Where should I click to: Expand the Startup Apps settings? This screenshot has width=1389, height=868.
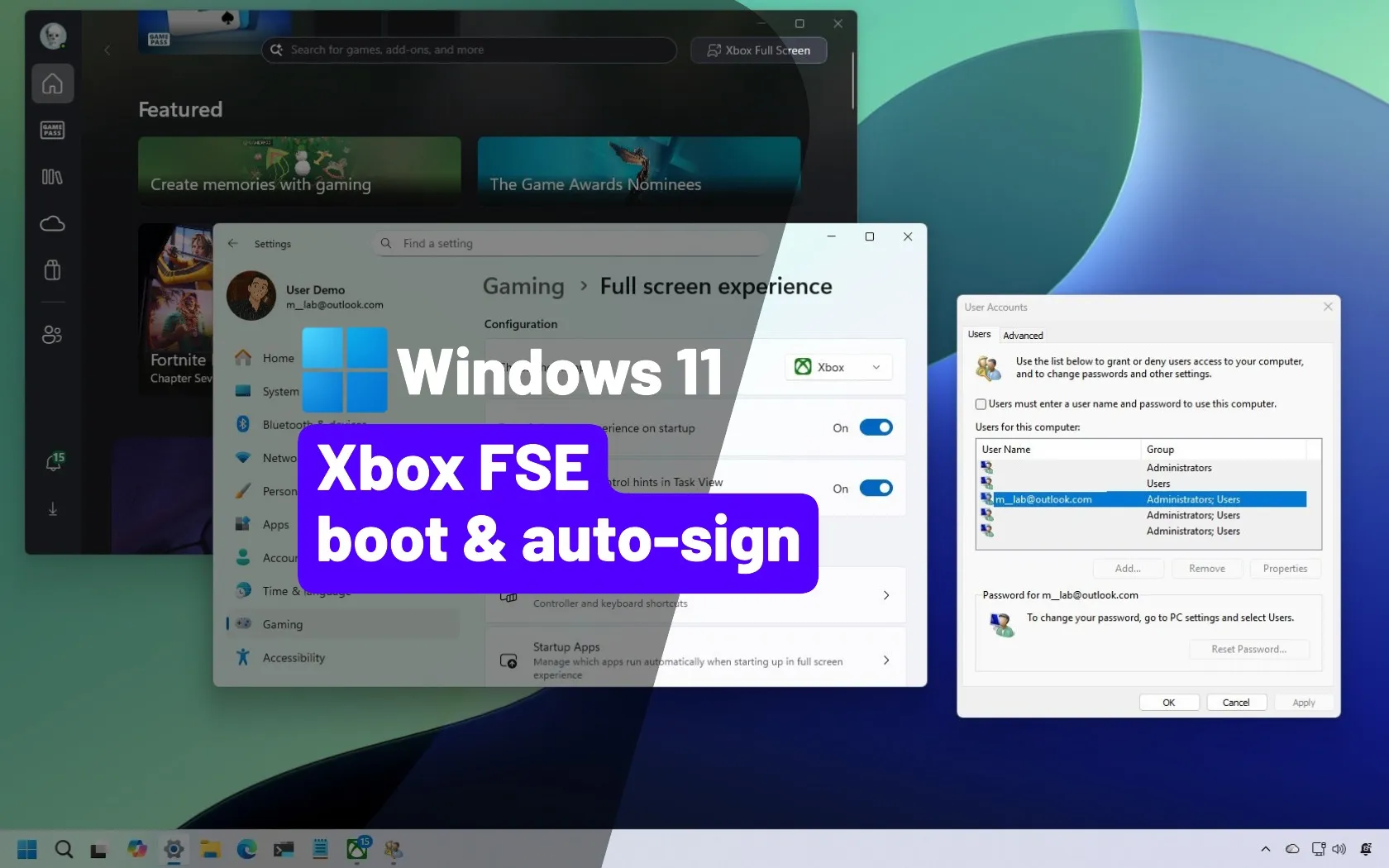pos(885,661)
